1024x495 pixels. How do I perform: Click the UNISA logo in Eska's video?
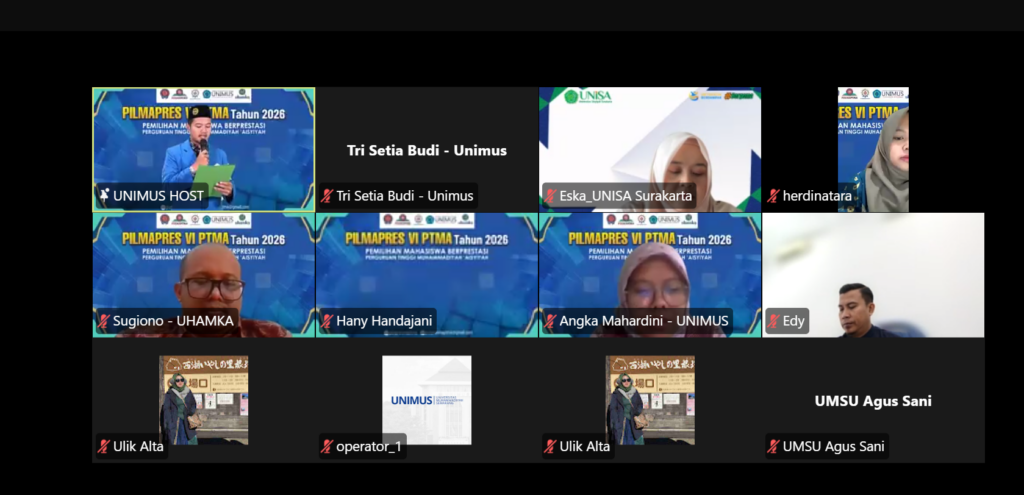point(588,97)
